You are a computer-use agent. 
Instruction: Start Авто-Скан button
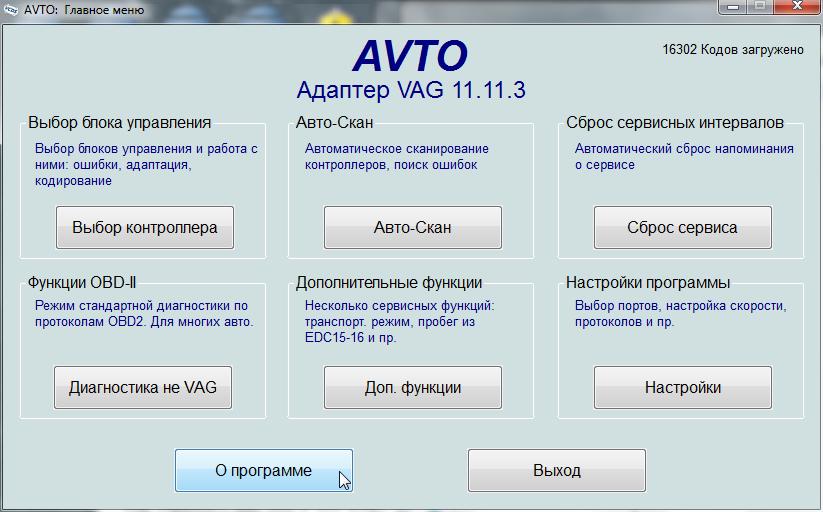pos(413,227)
